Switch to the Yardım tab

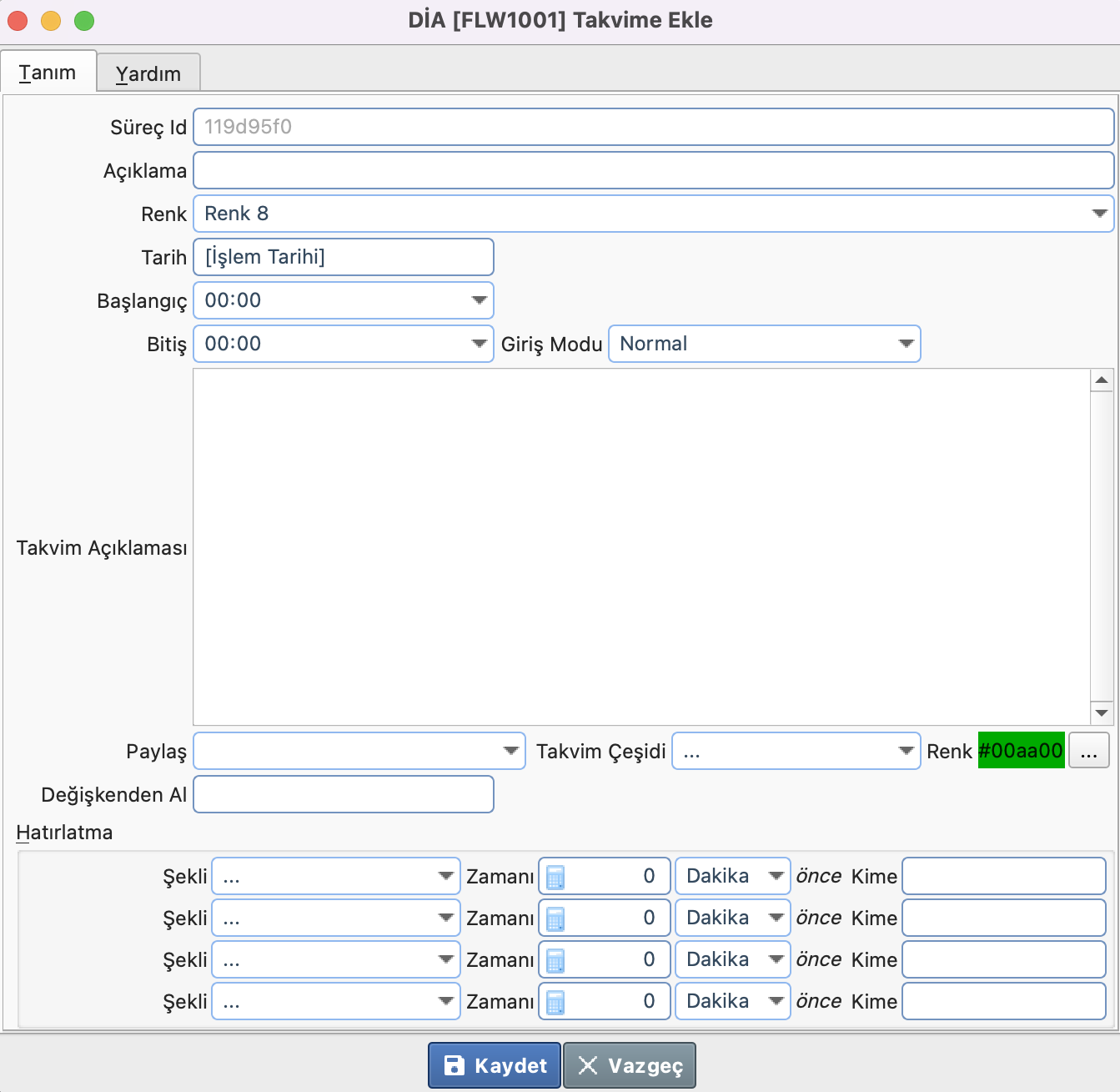pyautogui.click(x=148, y=73)
